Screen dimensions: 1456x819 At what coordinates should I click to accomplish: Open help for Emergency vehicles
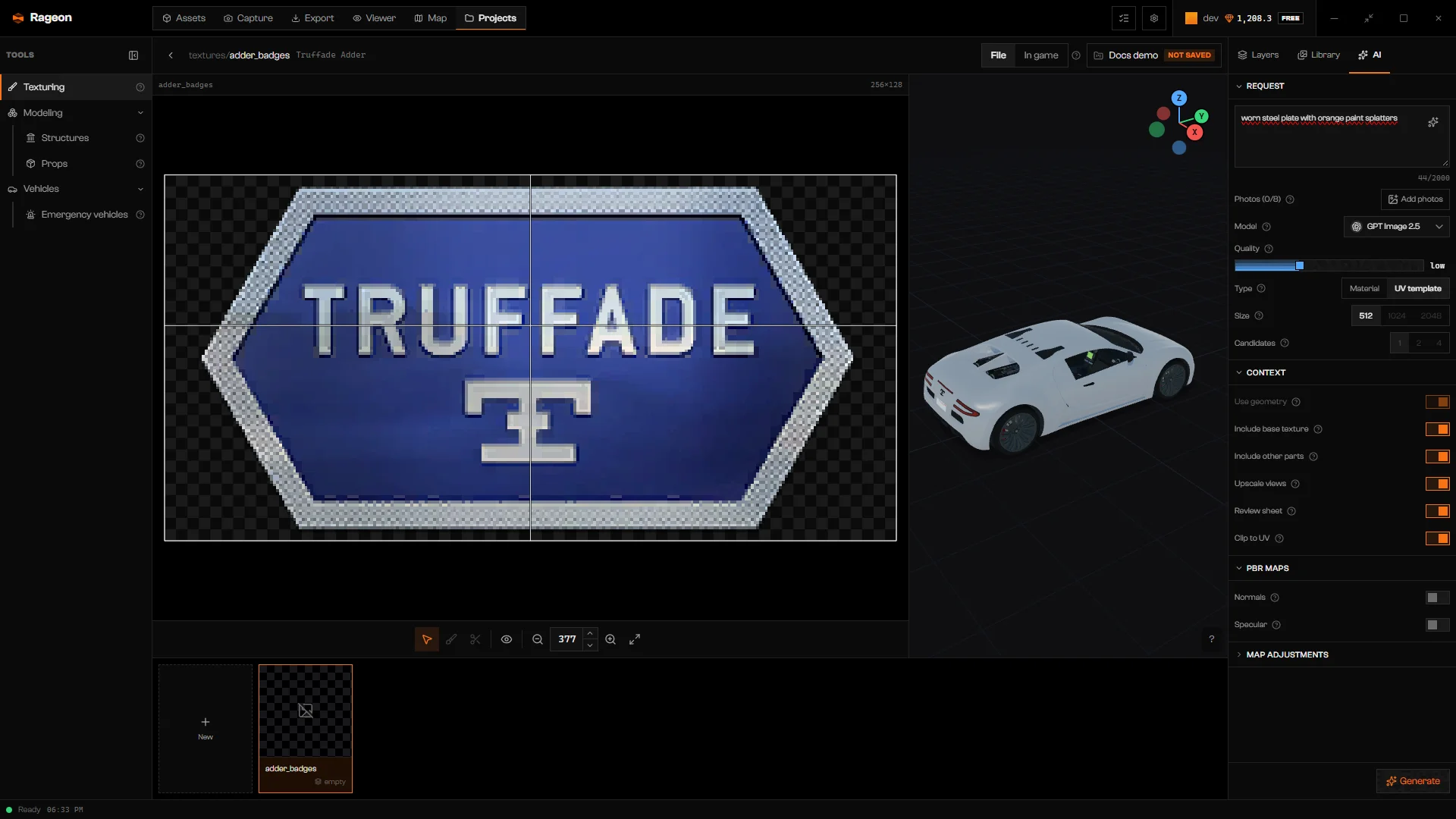point(140,215)
